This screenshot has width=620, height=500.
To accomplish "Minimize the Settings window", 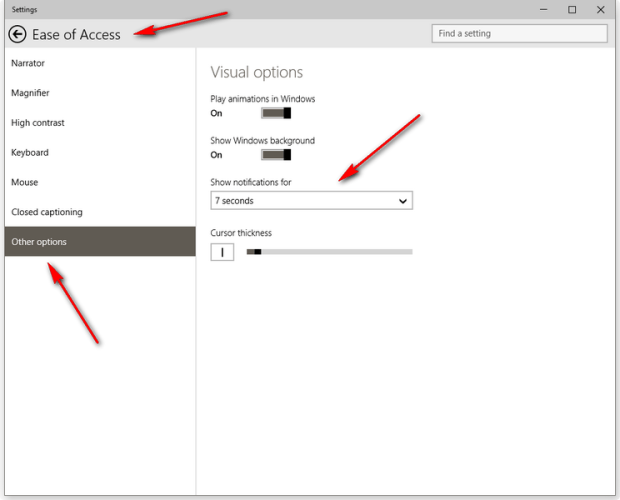I will pyautogui.click(x=546, y=10).
